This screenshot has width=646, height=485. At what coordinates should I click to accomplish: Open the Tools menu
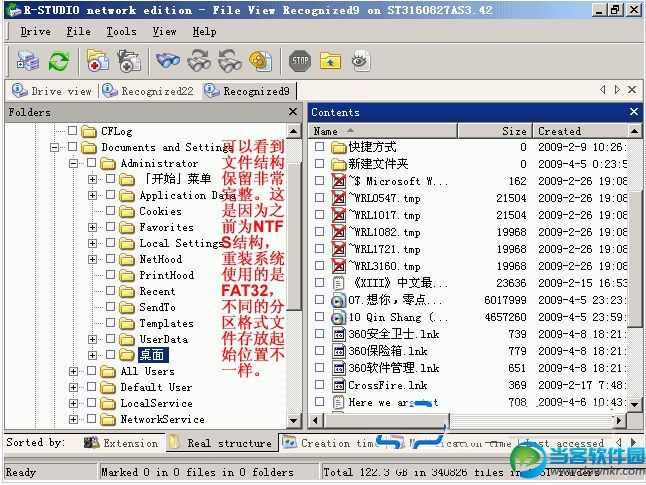point(121,31)
